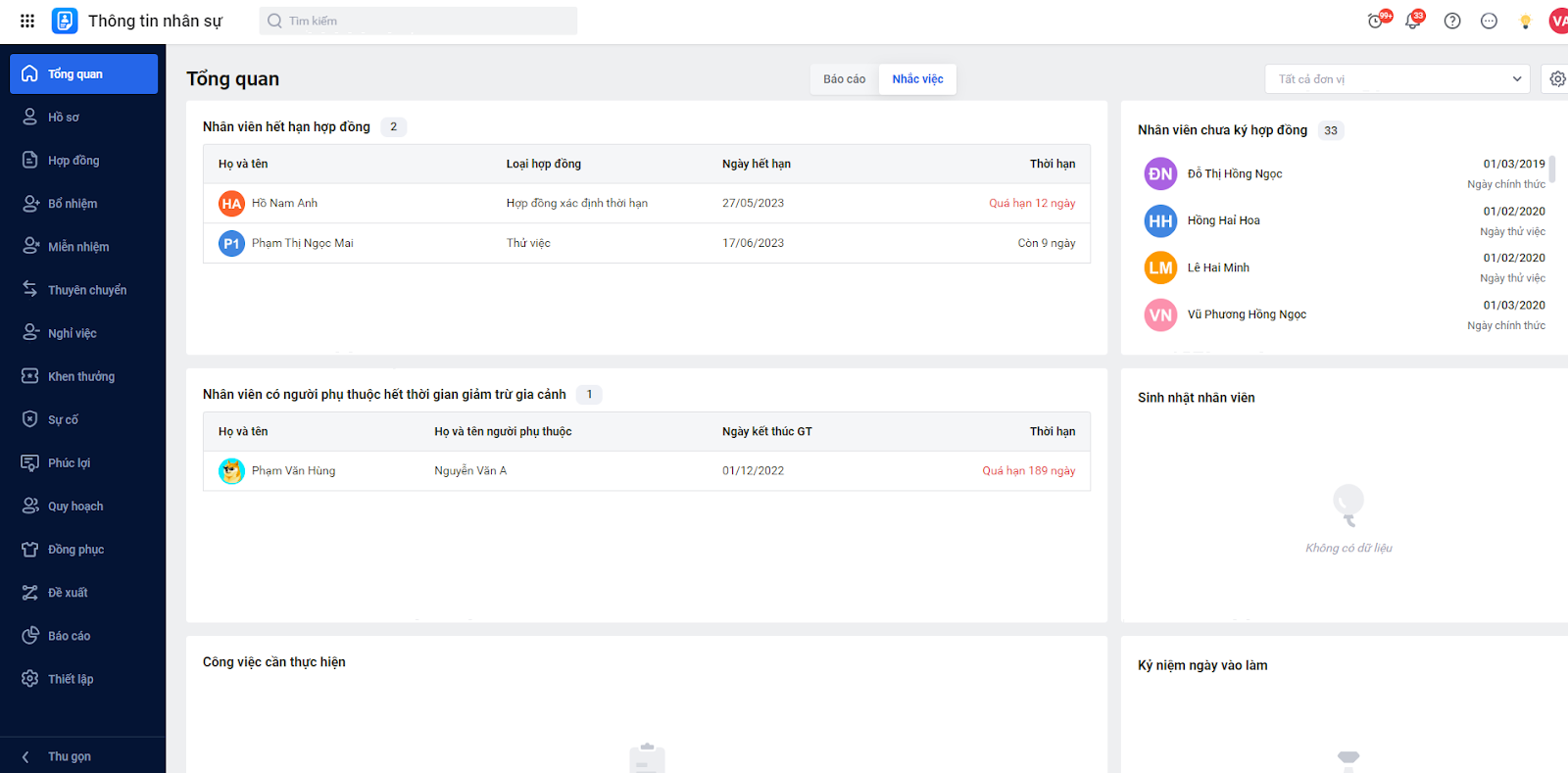Click the help question mark icon

pos(1452,21)
